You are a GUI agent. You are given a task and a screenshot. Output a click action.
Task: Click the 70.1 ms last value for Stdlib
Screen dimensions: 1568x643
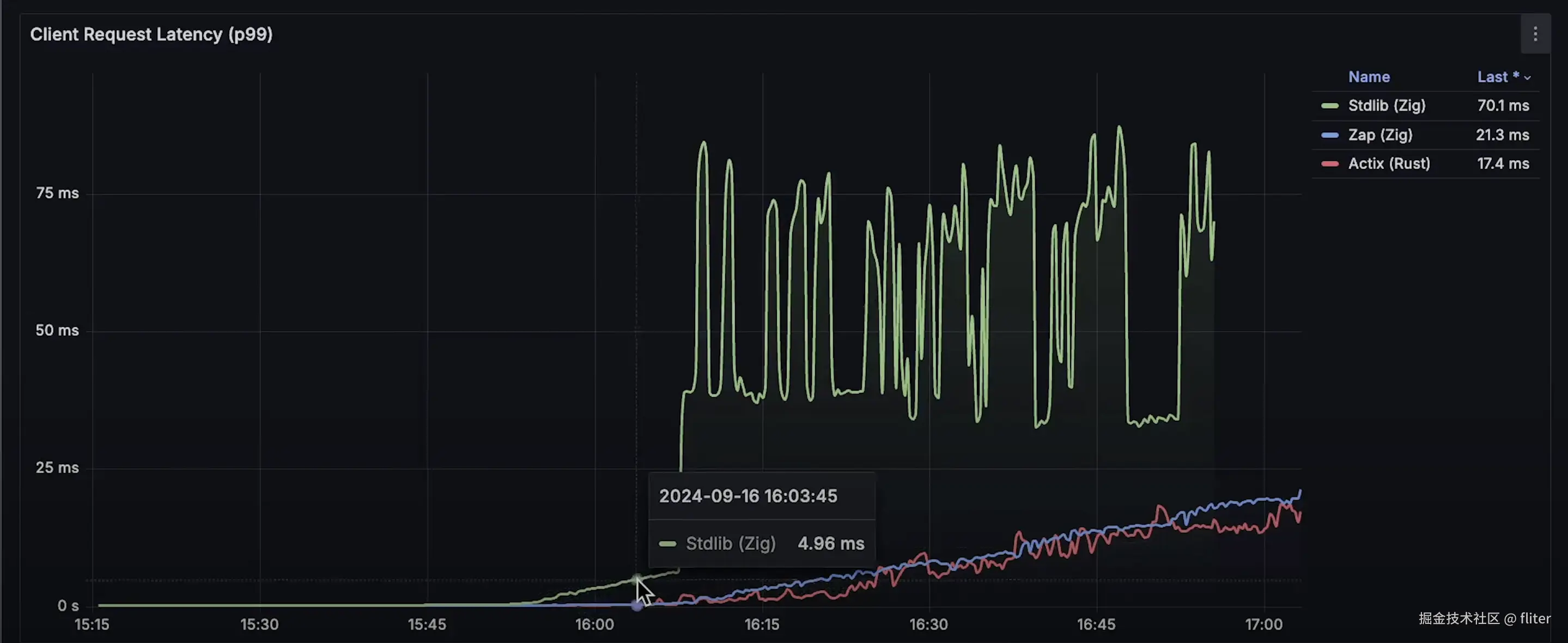click(1503, 106)
